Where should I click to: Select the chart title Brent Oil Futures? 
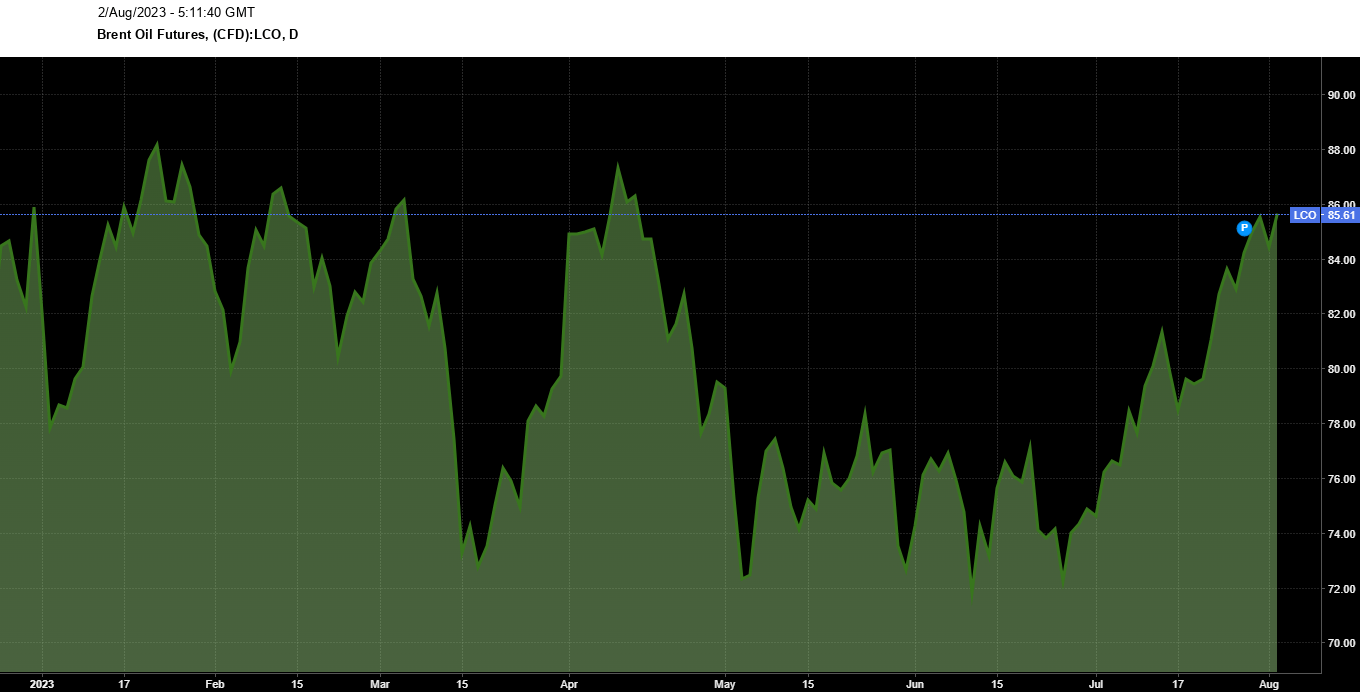point(197,35)
